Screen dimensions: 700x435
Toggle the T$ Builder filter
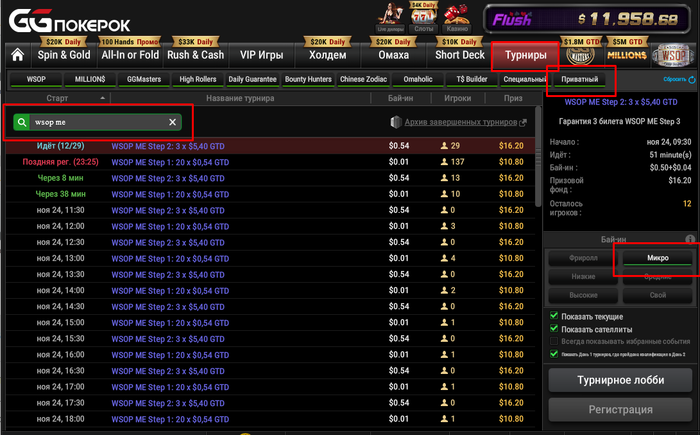tap(471, 79)
